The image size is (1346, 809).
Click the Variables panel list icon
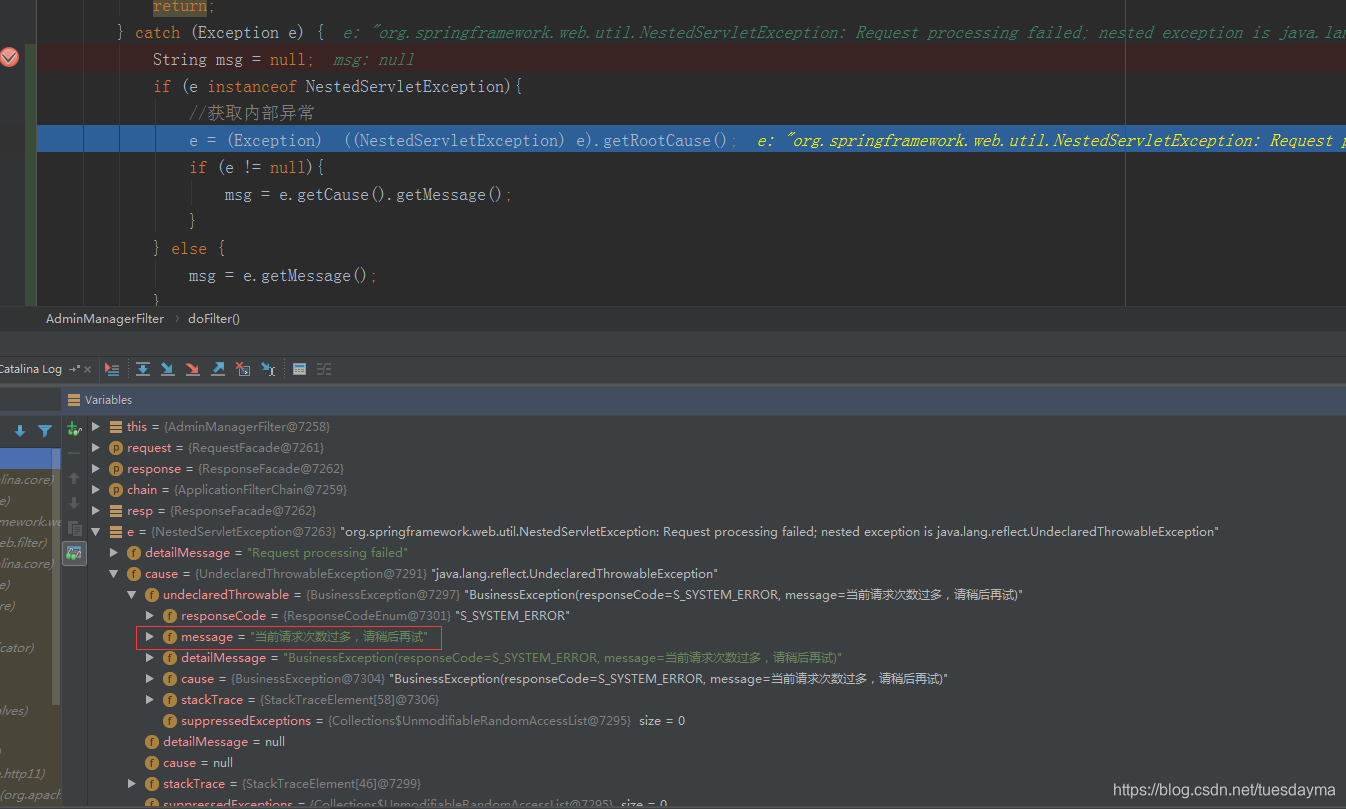tap(74, 399)
